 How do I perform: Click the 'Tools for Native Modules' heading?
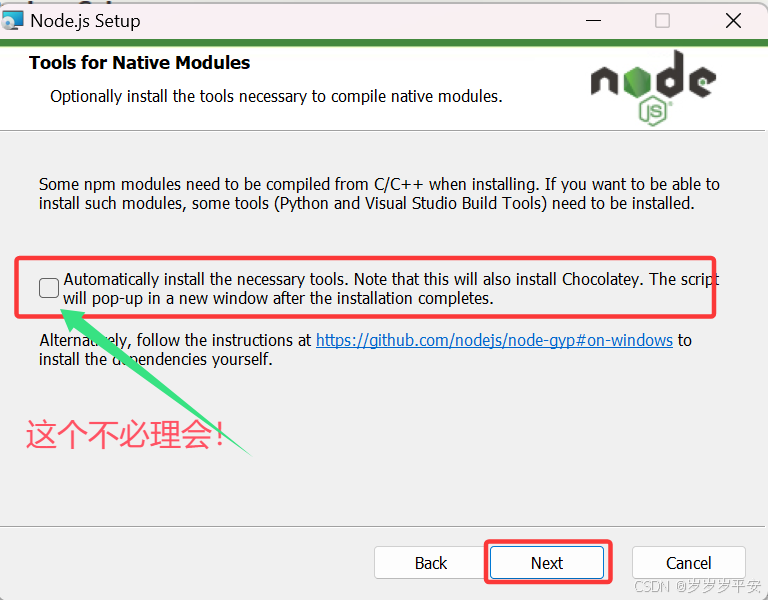click(x=140, y=63)
